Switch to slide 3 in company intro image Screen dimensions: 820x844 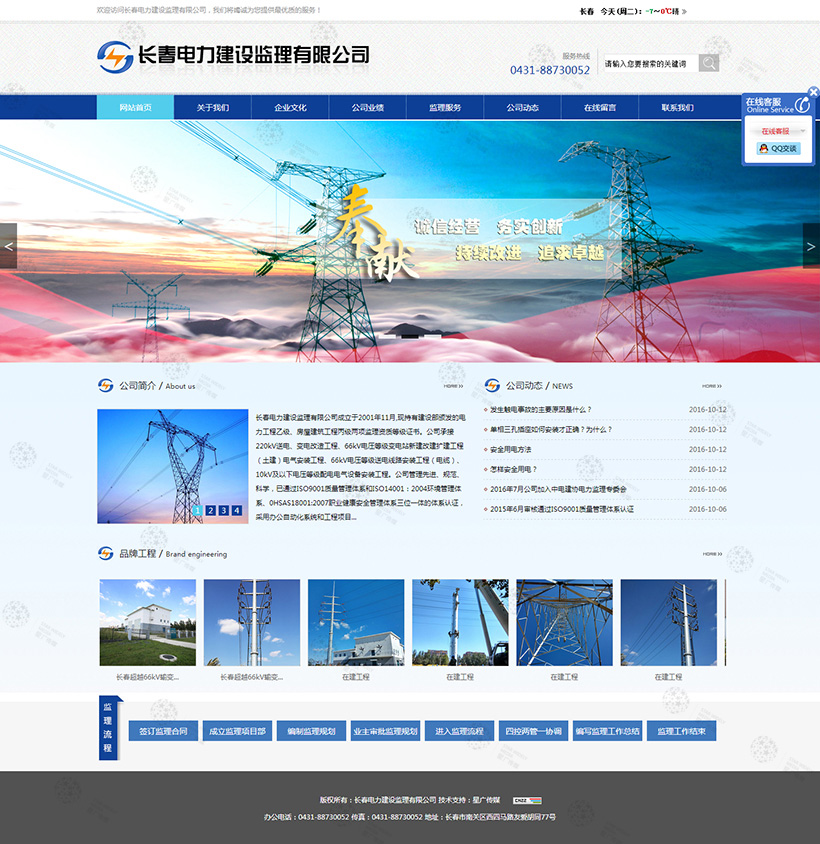pos(224,510)
